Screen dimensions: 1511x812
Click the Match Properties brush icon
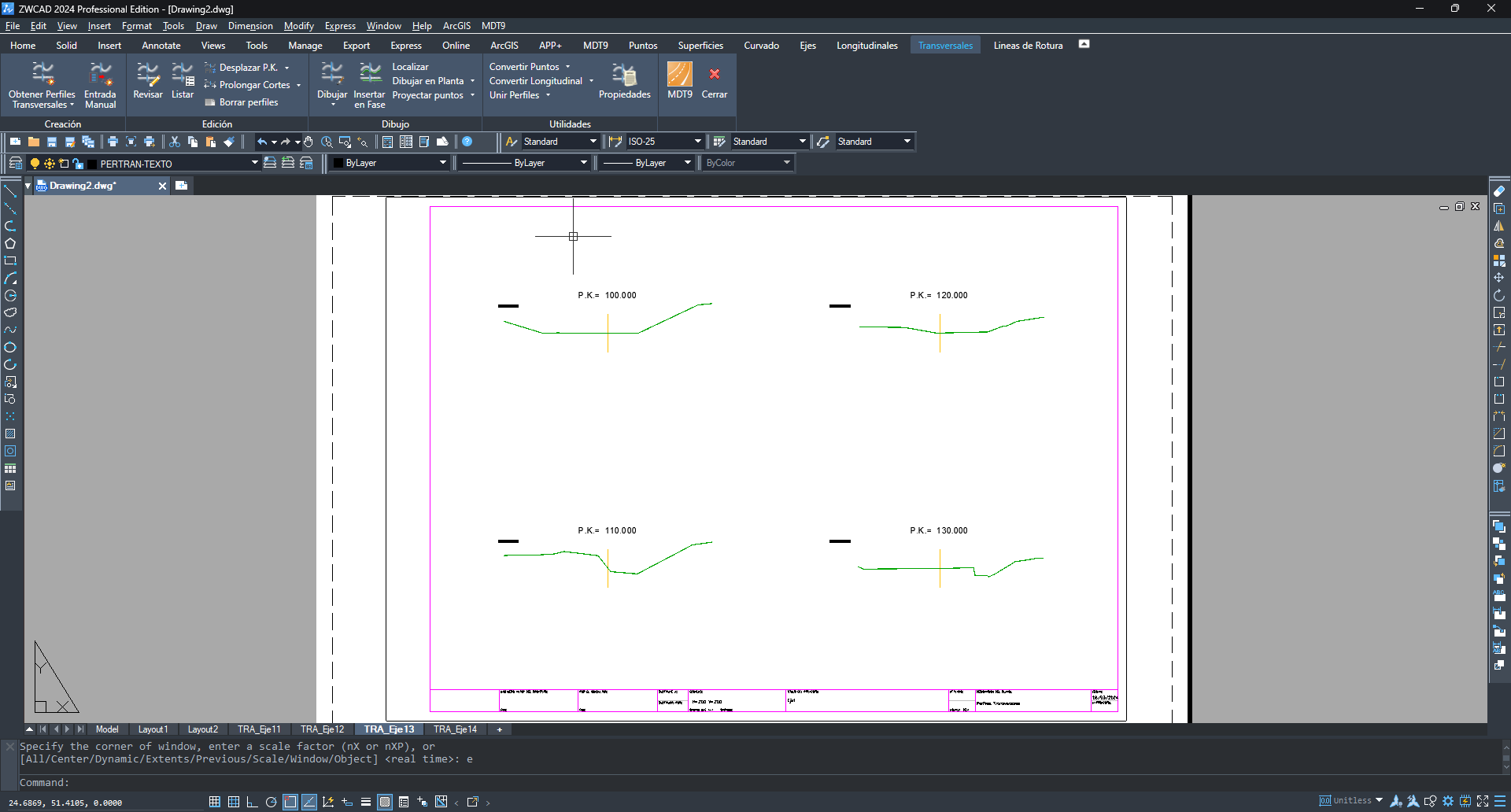tap(229, 142)
